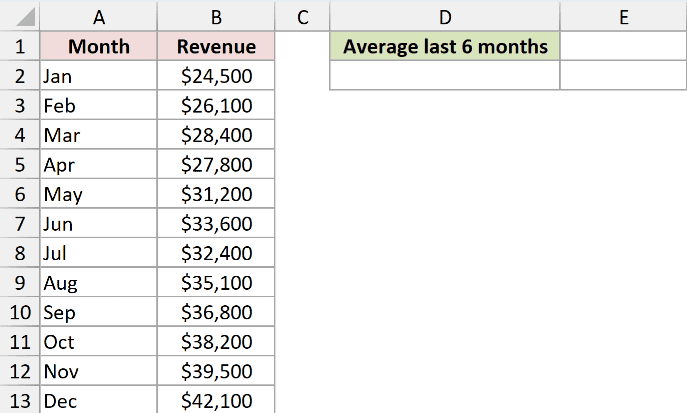Select the Feb cell
Screen dimensions: 687x413
pyautogui.click(x=99, y=105)
